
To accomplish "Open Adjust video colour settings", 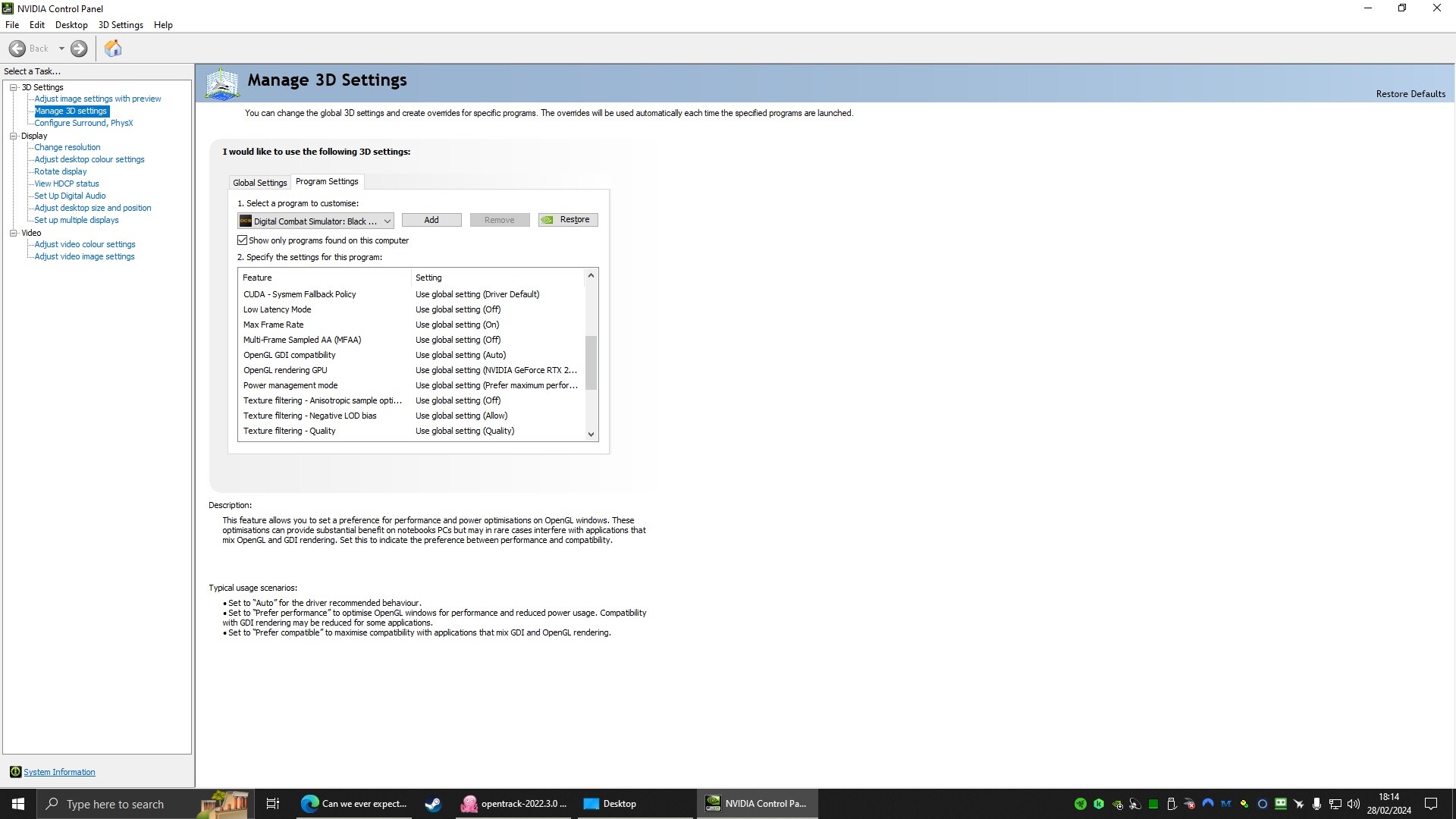I will tap(85, 244).
